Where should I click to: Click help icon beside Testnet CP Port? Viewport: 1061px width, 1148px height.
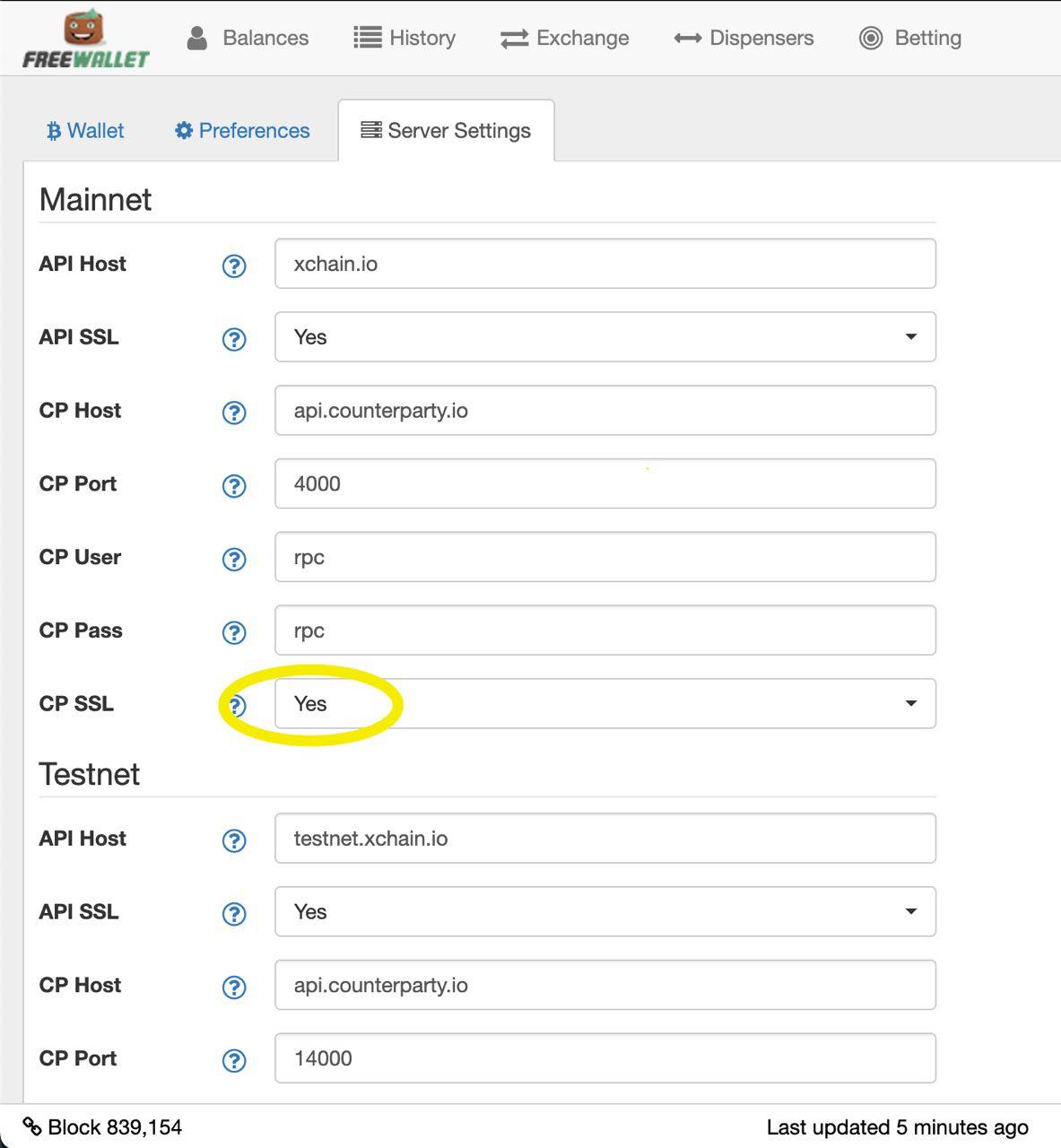(234, 1061)
